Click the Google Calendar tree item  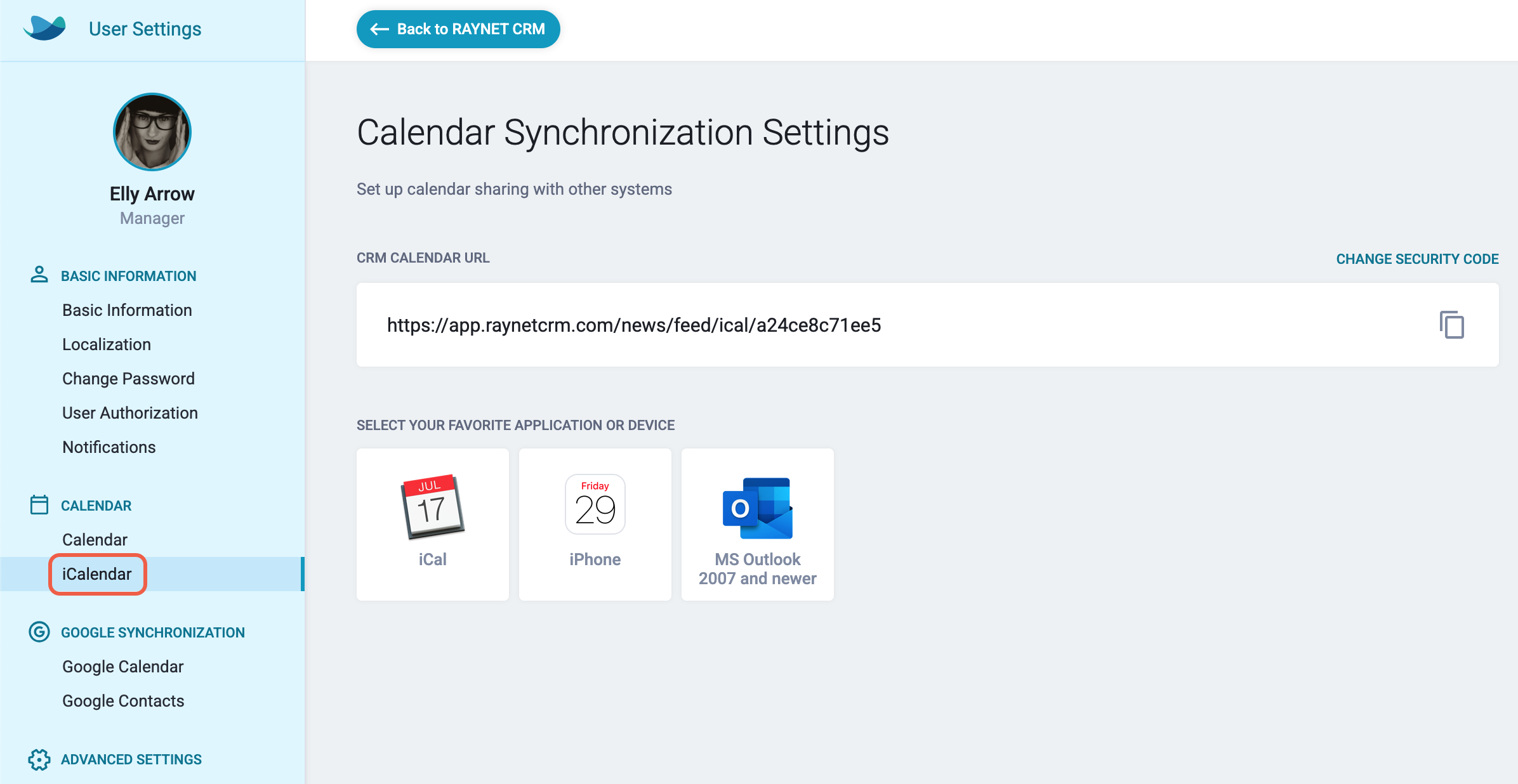[123, 665]
